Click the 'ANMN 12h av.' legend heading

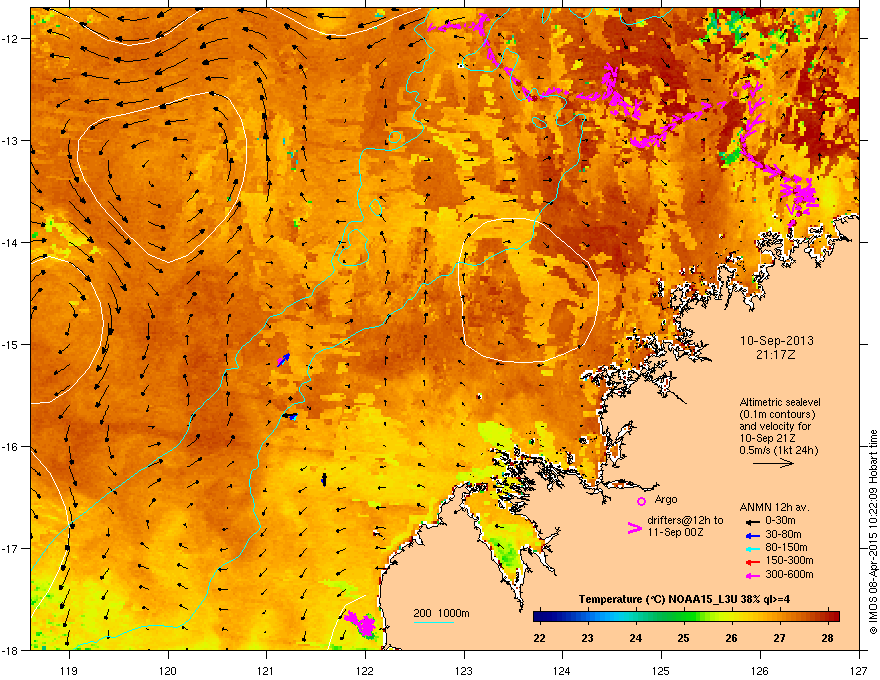pyautogui.click(x=774, y=507)
